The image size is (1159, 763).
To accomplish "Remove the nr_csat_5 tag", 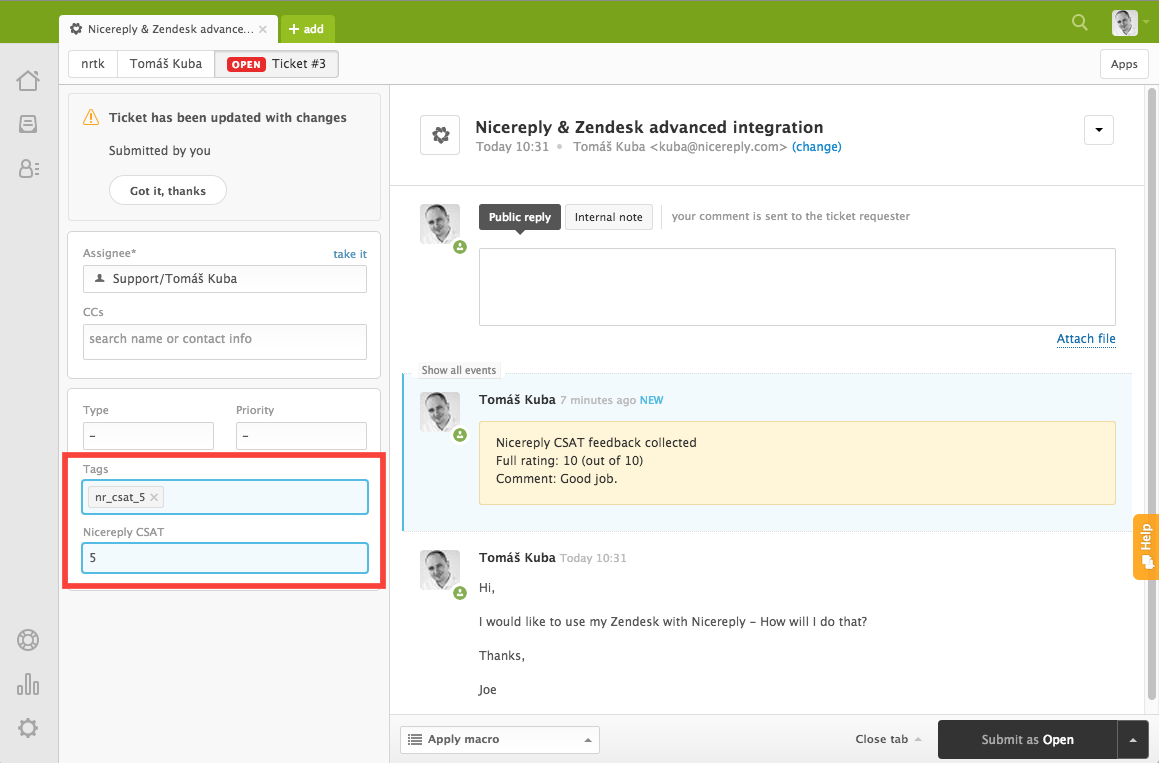I will [x=154, y=498].
